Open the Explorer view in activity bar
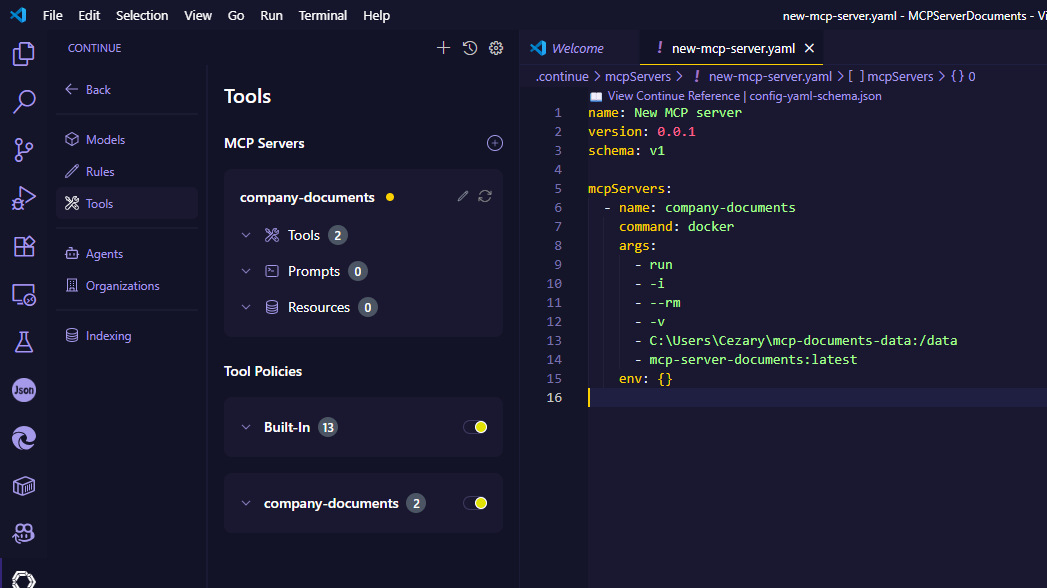The height and width of the screenshot is (588, 1047). click(23, 53)
